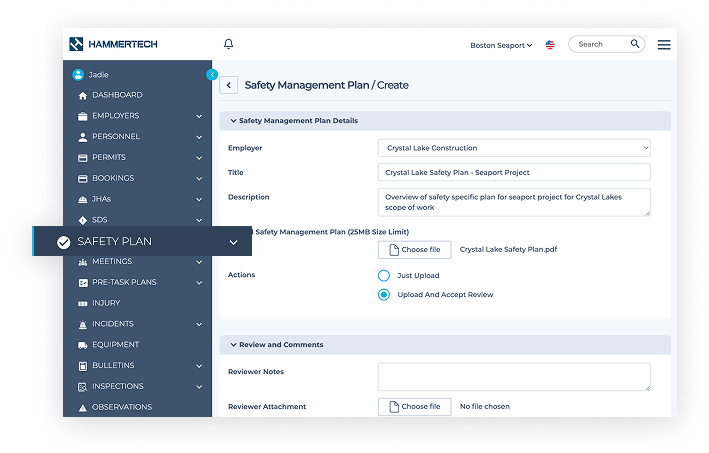Click the Injury bandage icon
Screen dimensions: 709x453
82,303
